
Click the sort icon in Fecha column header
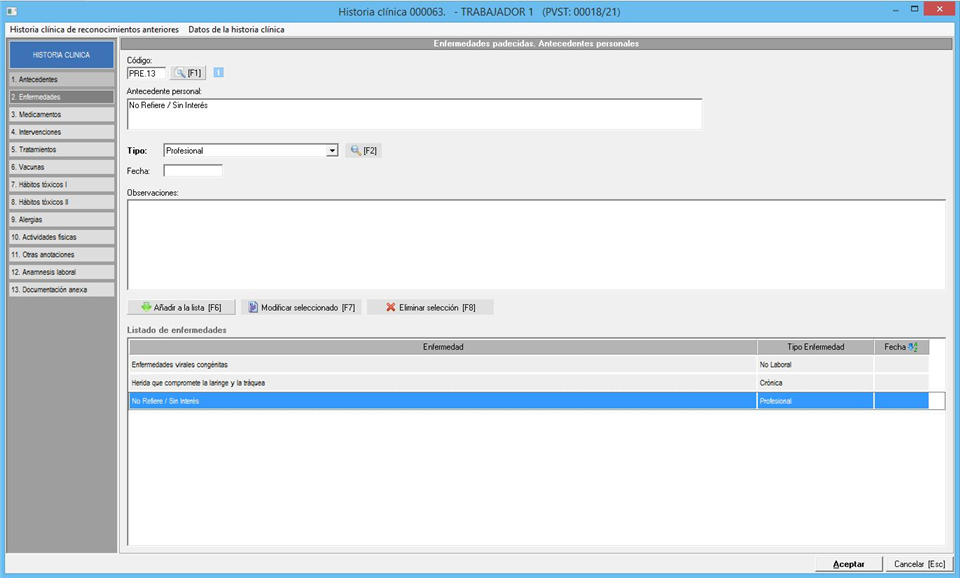click(x=914, y=347)
